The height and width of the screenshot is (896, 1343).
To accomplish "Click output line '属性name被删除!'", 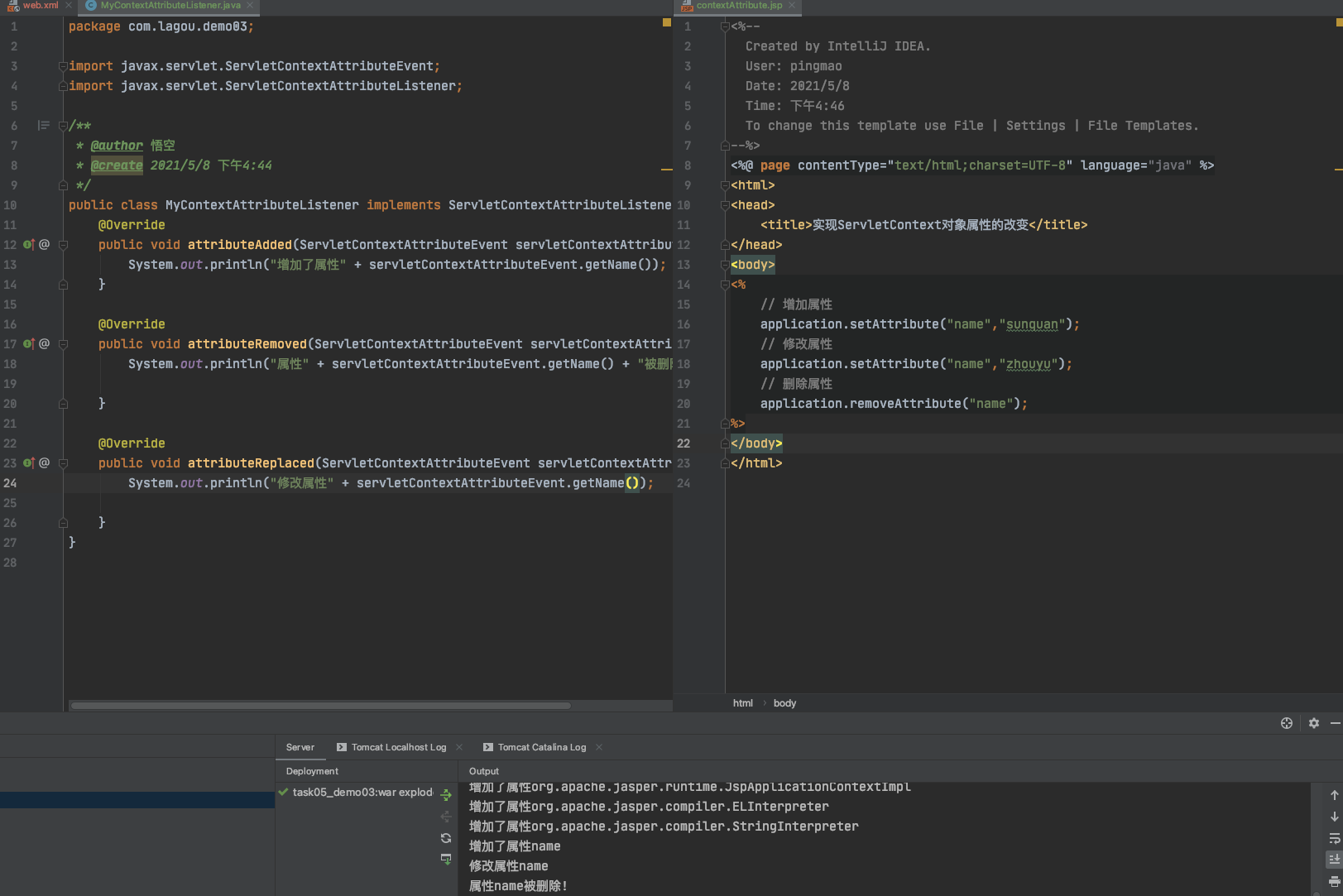I will (518, 886).
